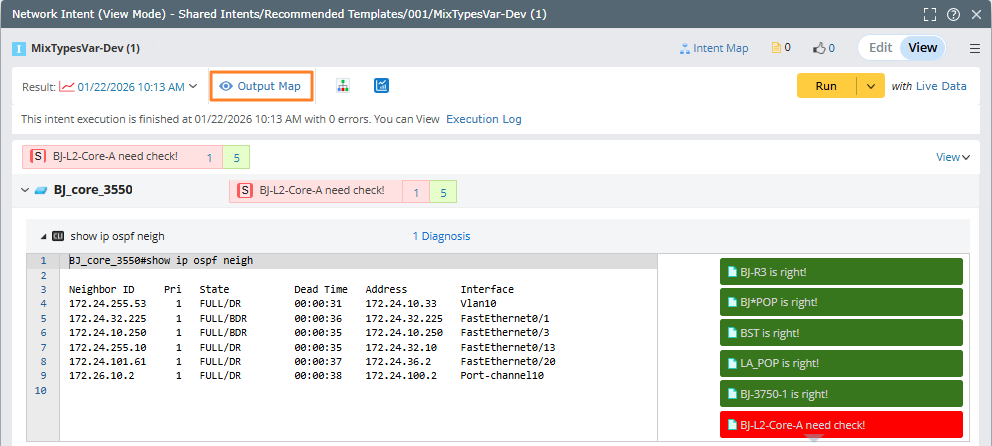Open the hamburger menu
992x446 pixels.
pos(974,49)
